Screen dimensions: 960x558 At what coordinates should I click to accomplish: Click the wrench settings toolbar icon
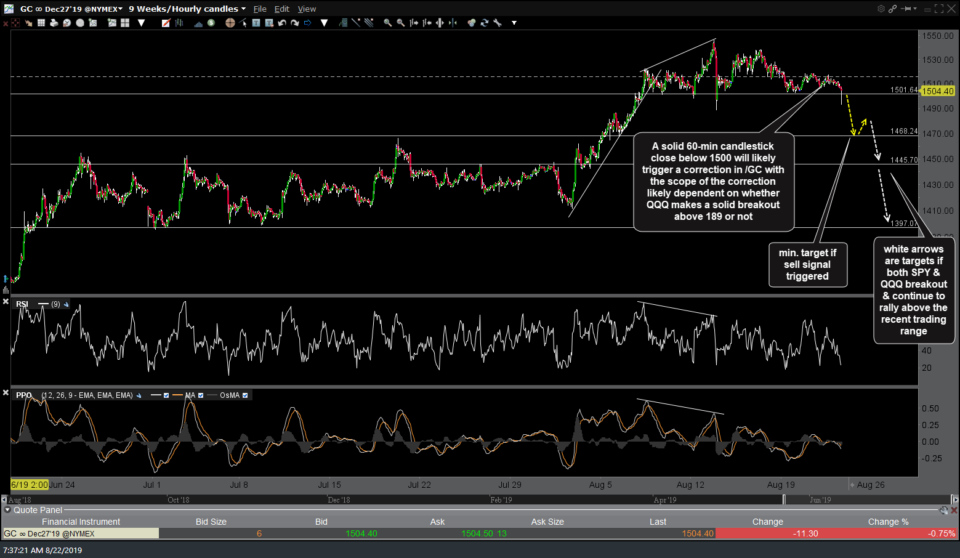pyautogui.click(x=497, y=23)
